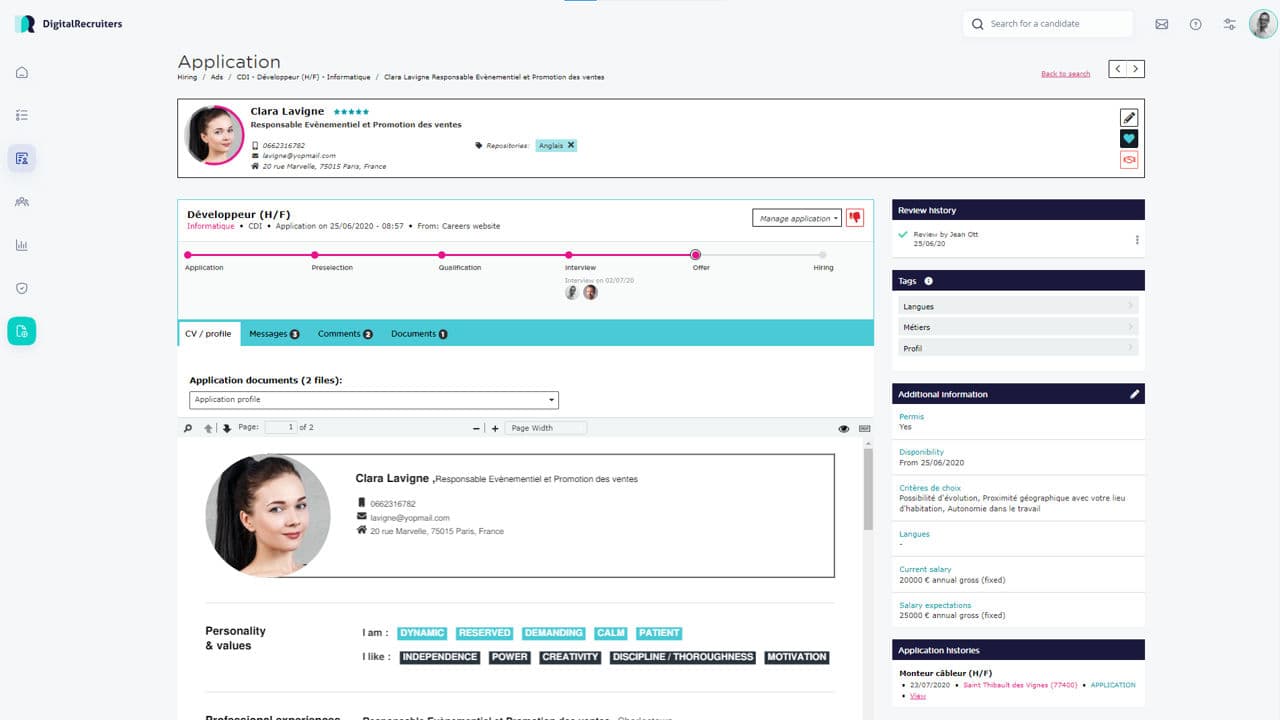Screen dimensions: 1280x720
Task: Open the Manage application dropdown
Action: coord(797,218)
